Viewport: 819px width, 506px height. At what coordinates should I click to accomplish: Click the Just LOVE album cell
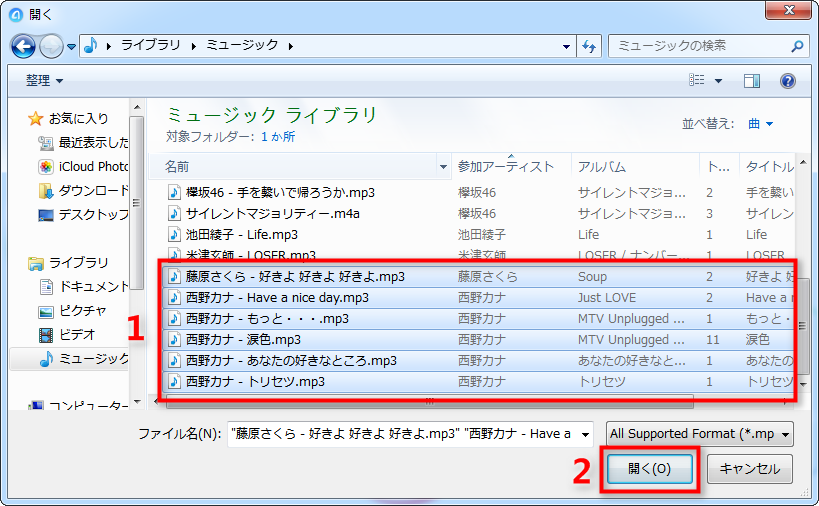tap(606, 298)
